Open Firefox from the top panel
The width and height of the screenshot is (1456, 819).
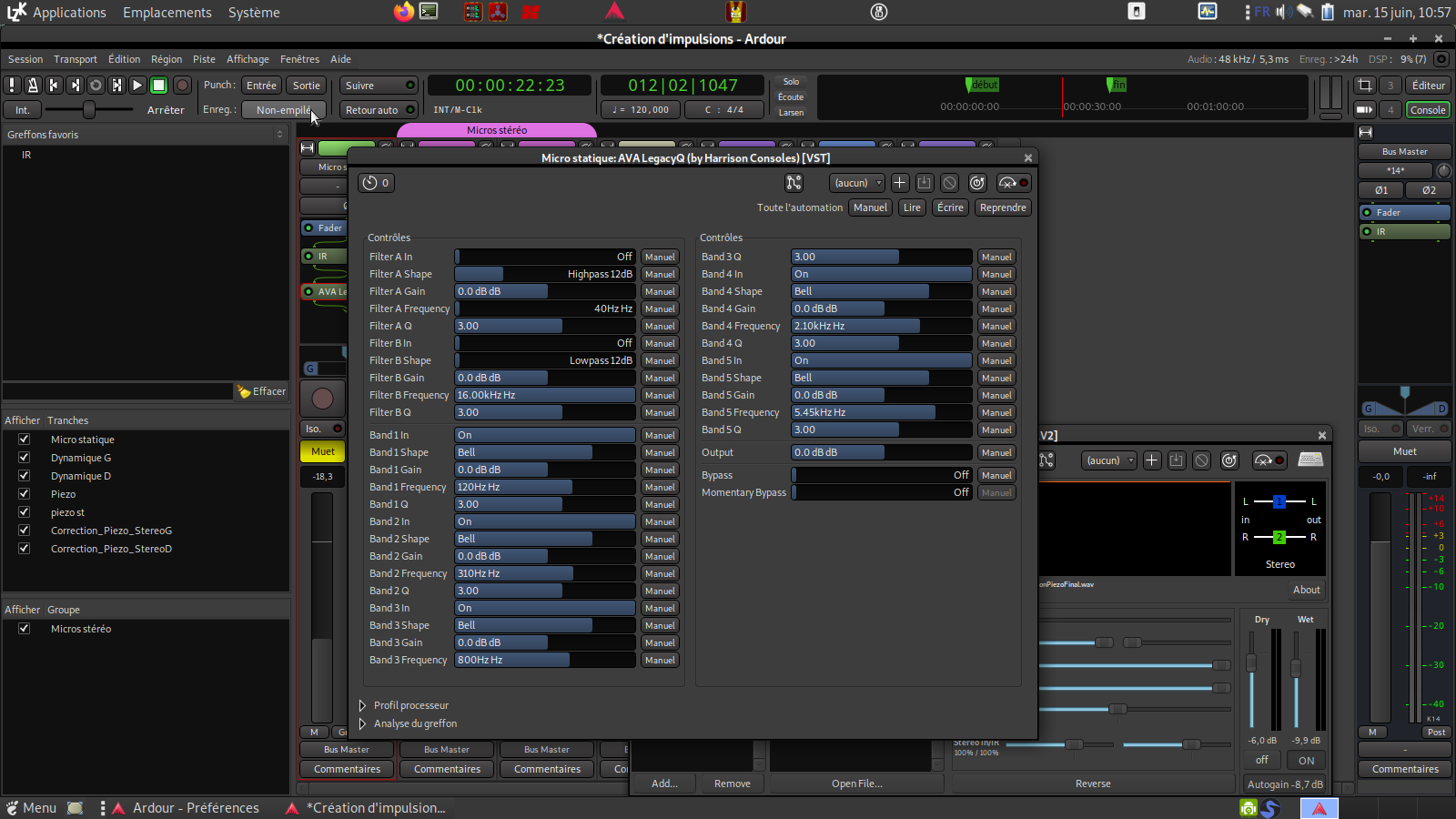(x=404, y=12)
